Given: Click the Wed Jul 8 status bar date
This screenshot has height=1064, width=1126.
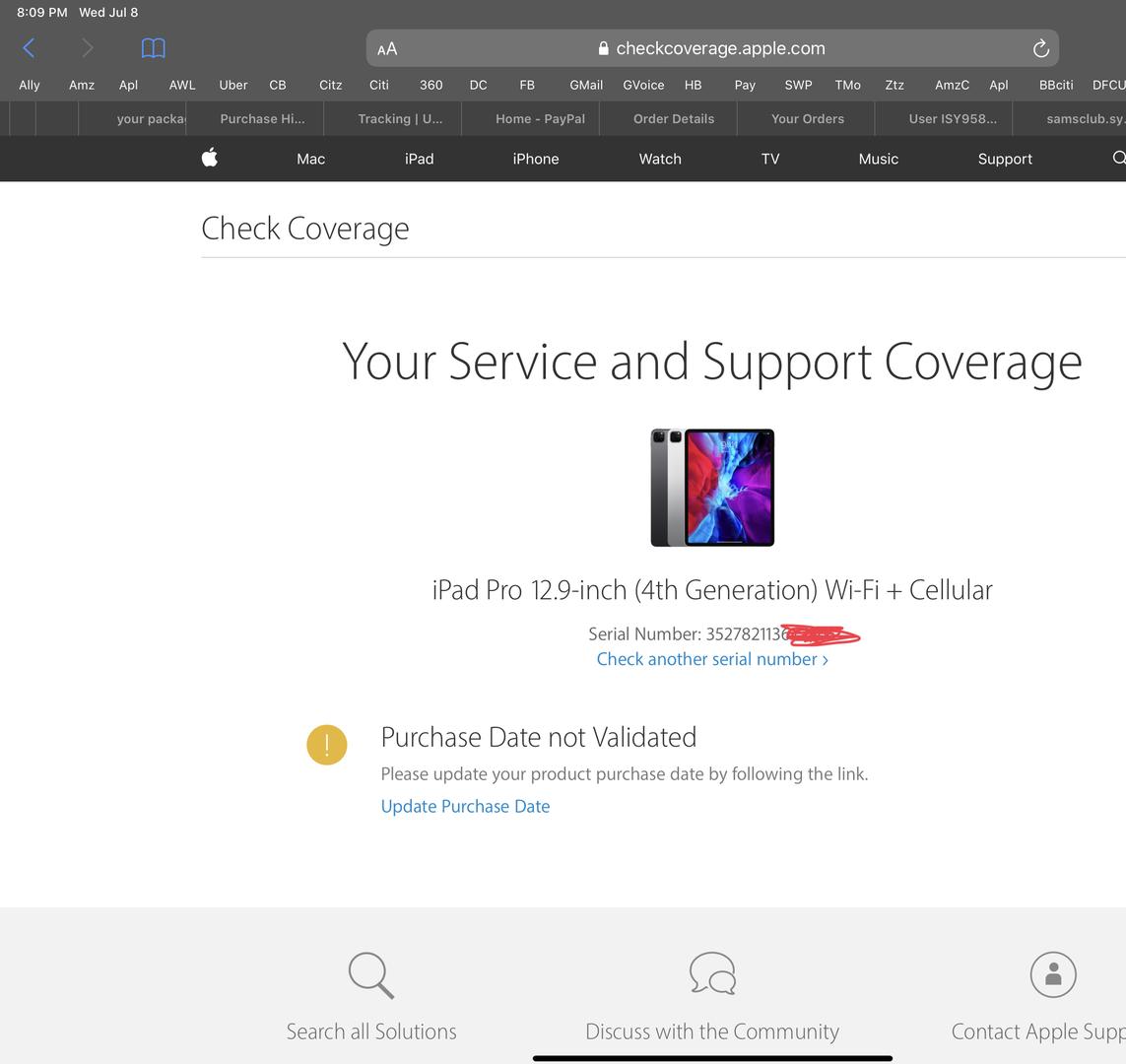Looking at the screenshot, I should 108,12.
